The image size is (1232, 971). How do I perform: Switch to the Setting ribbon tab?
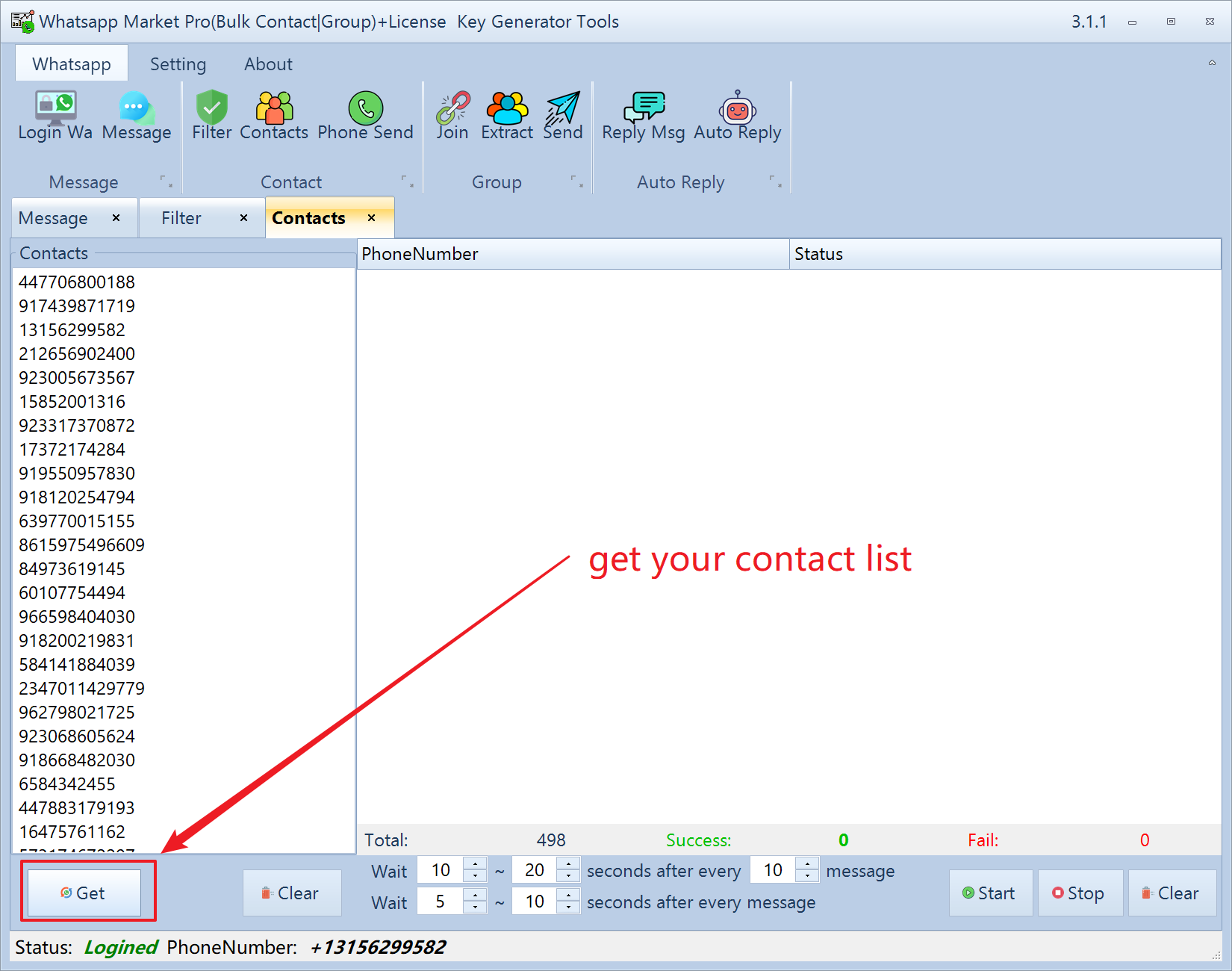click(x=178, y=64)
